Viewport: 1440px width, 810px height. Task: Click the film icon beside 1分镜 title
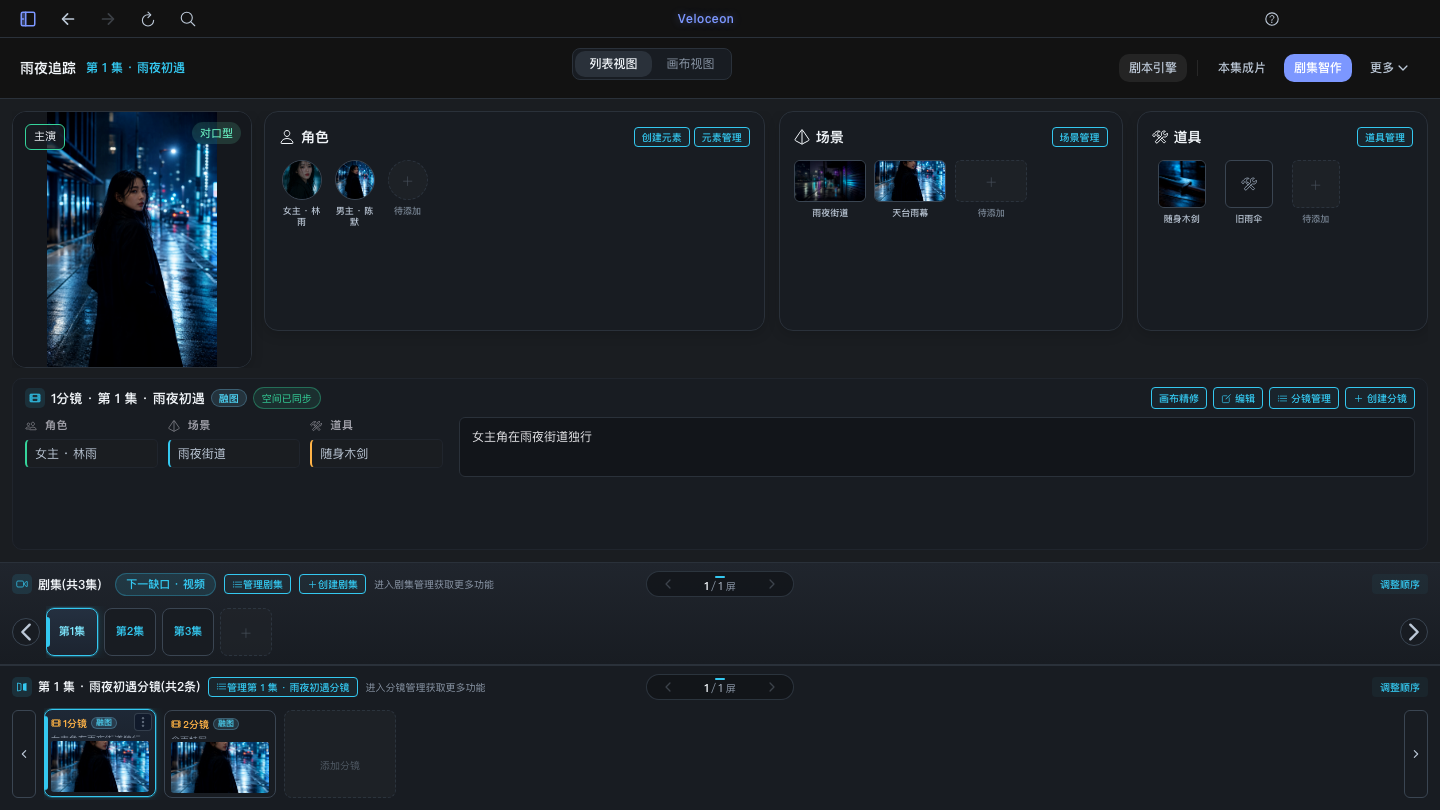point(35,398)
